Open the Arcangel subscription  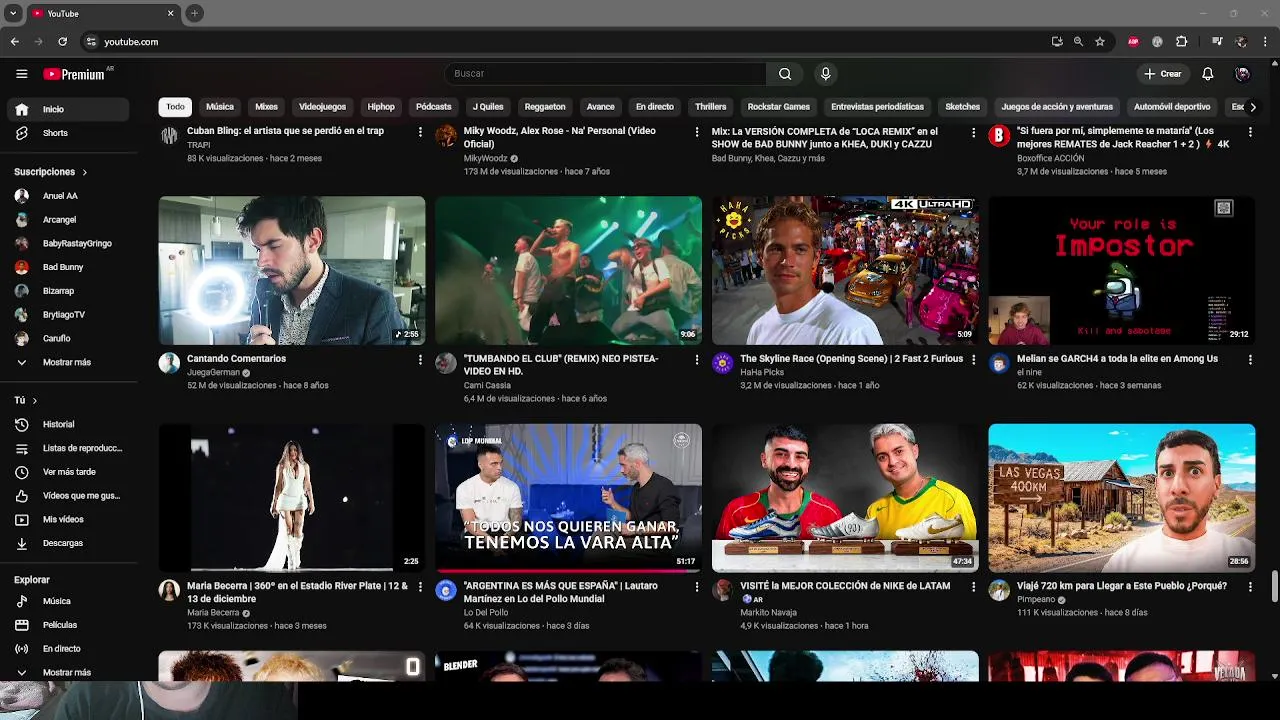[69, 220]
